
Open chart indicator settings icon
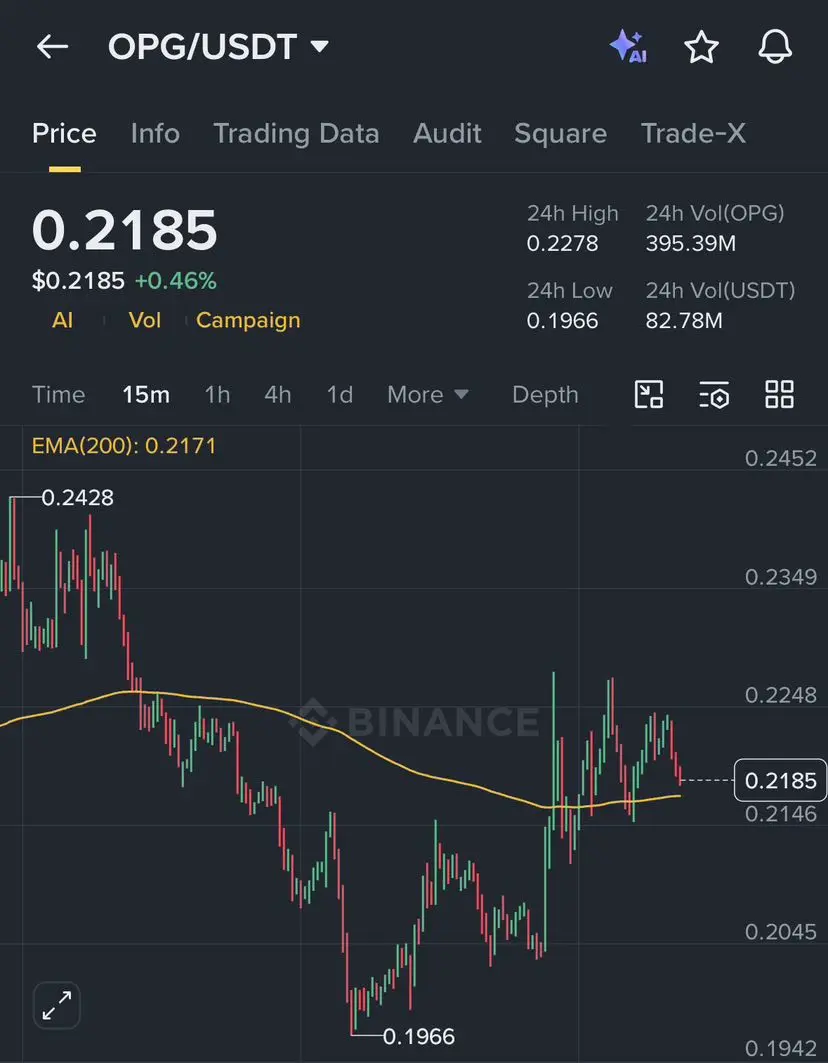714,395
